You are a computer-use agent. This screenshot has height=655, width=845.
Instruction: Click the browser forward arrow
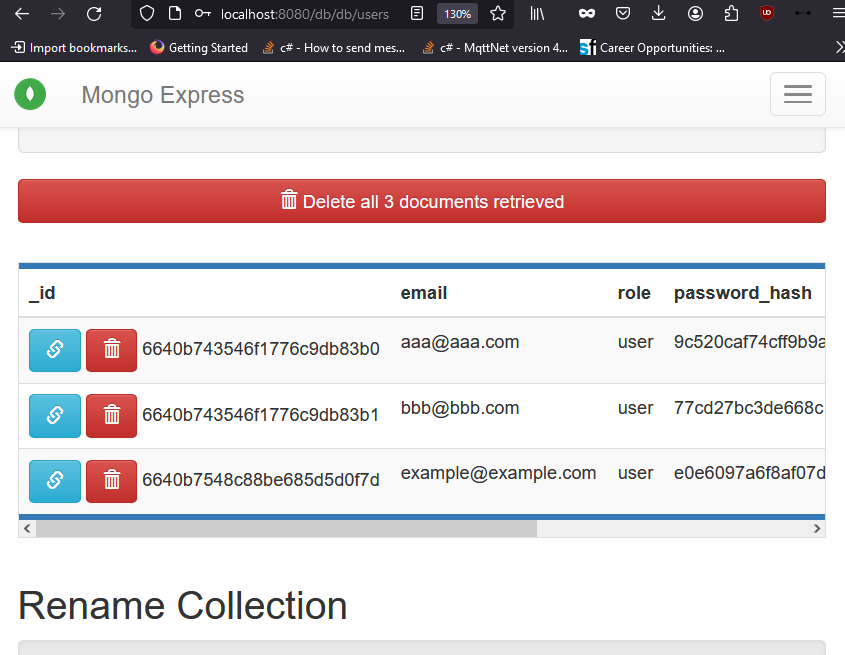coord(58,14)
